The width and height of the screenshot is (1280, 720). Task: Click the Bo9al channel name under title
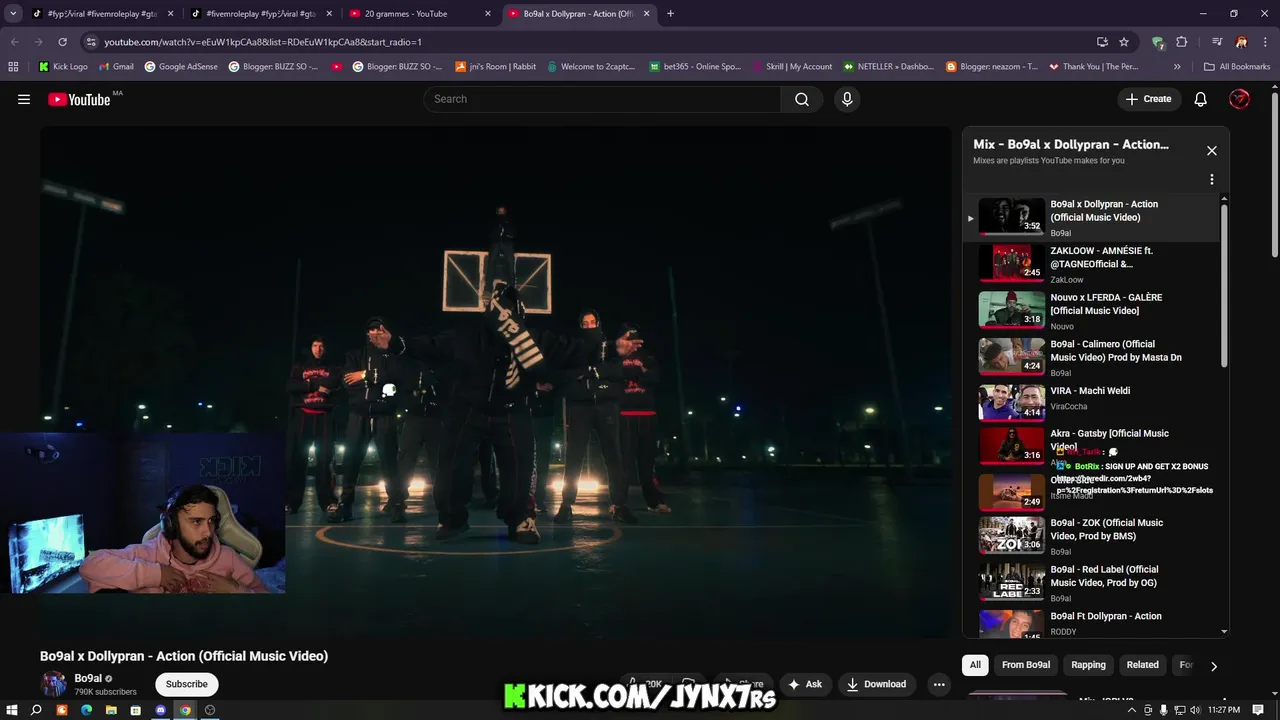pyautogui.click(x=88, y=678)
